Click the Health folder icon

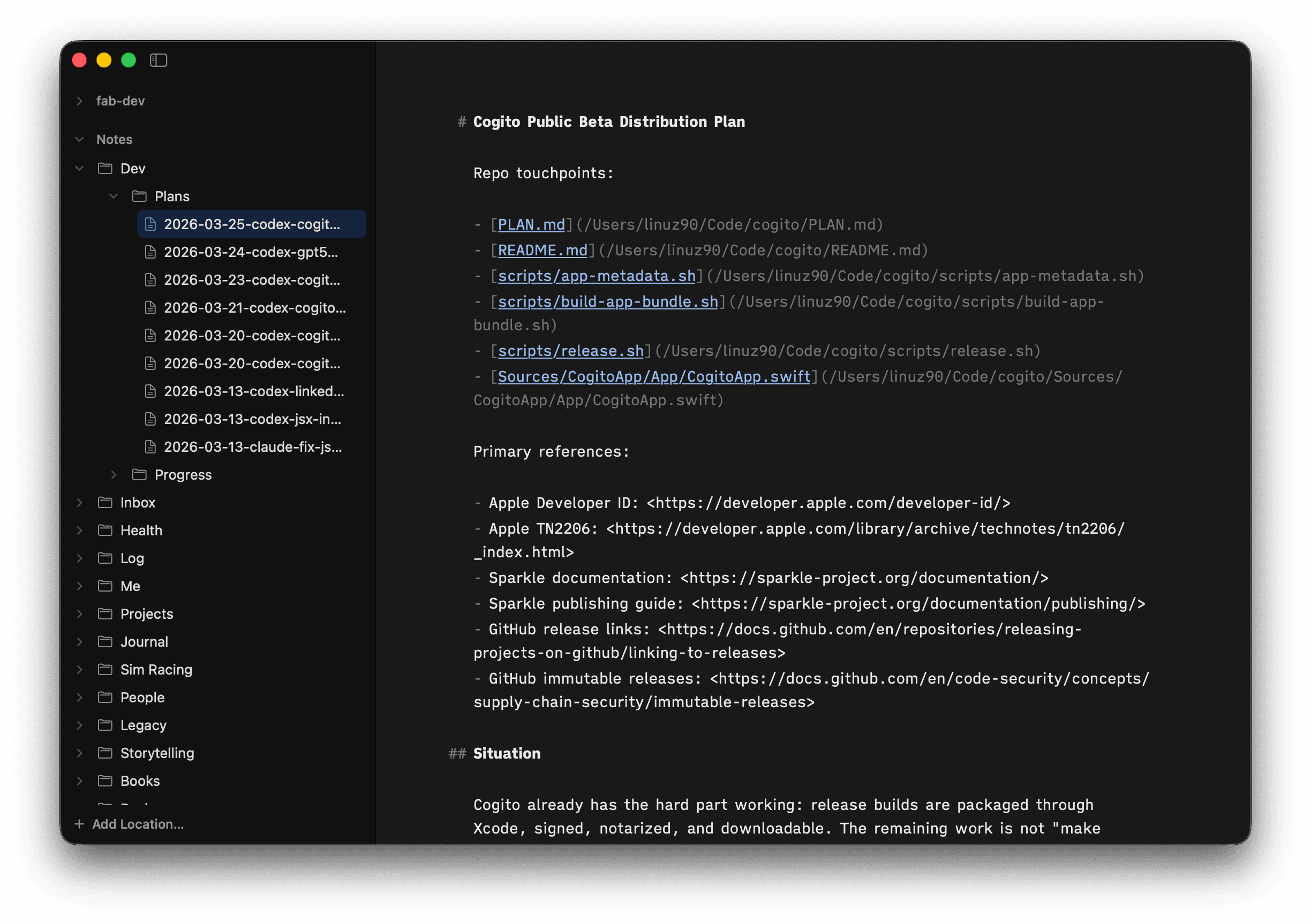coord(104,530)
